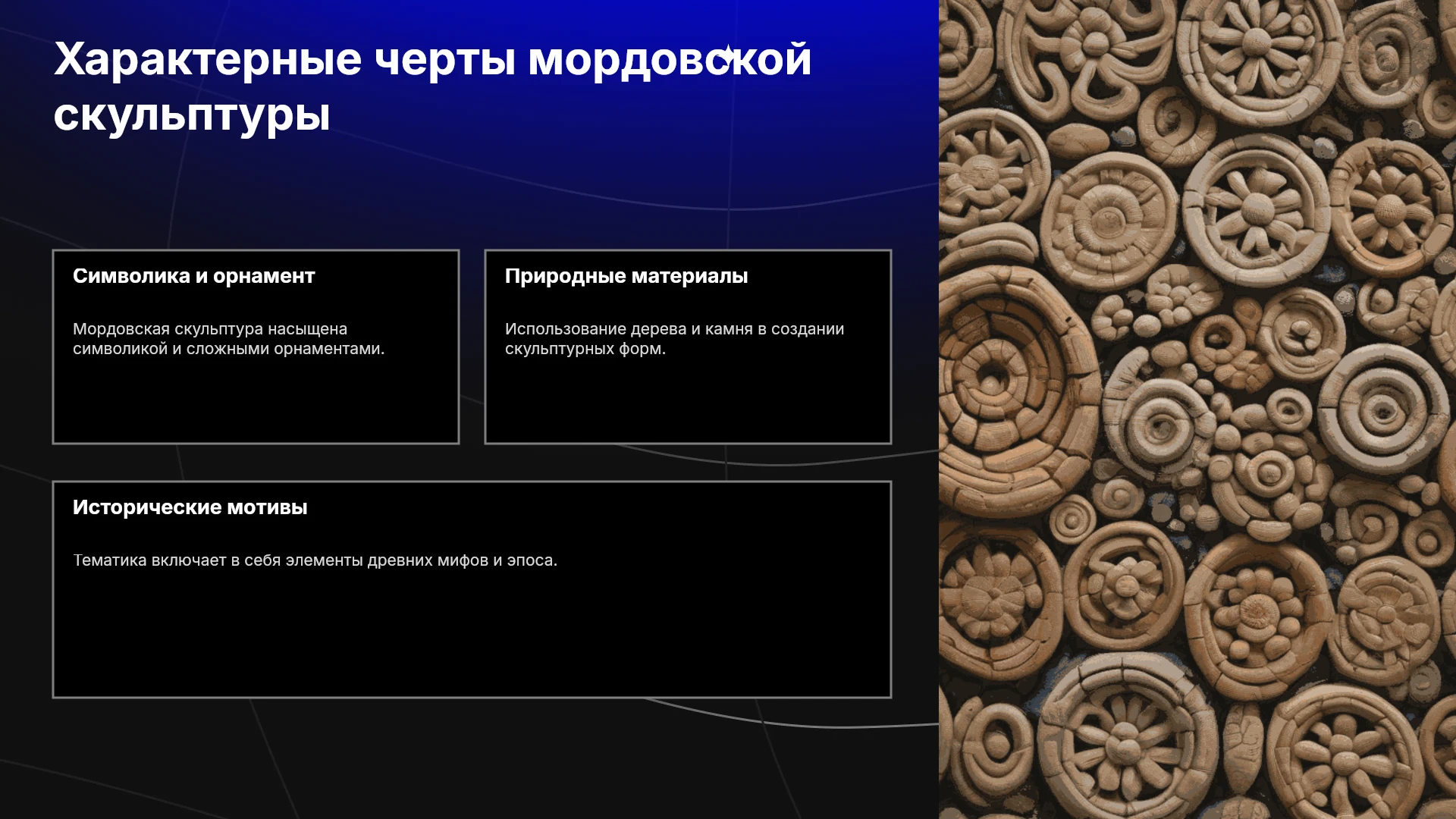Select the title word "скульптуры"
Image resolution: width=1456 pixels, height=819 pixels.
click(x=192, y=117)
